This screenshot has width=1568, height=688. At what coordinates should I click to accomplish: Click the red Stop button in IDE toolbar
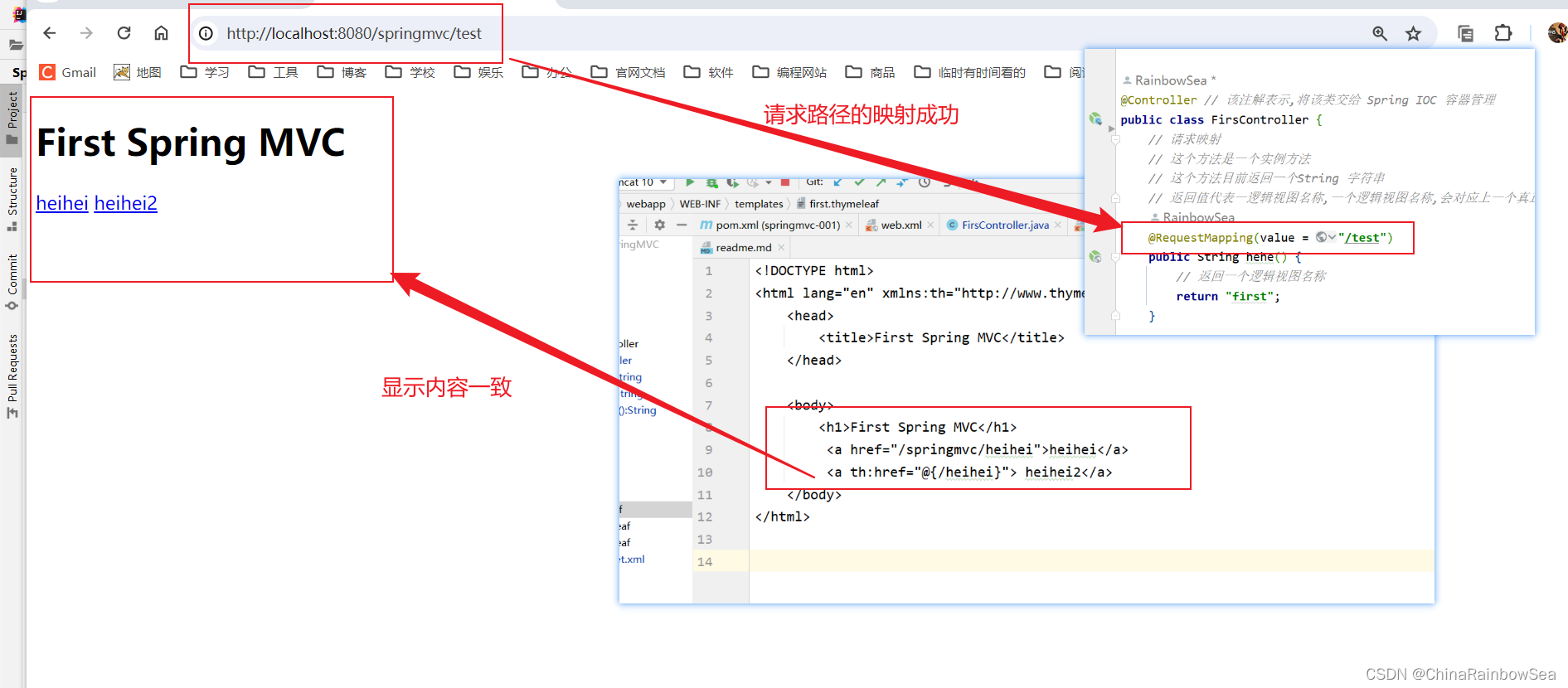click(785, 182)
